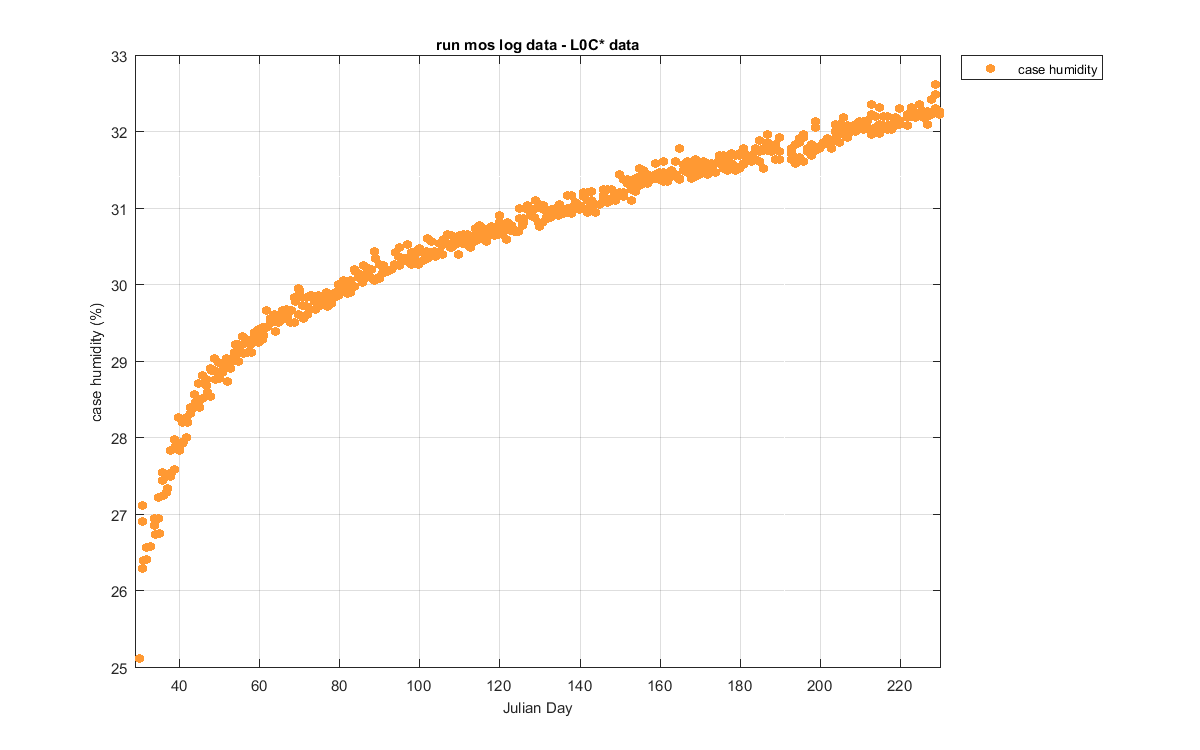
Task: Click the x-axis tick label 140
Action: tap(580, 685)
